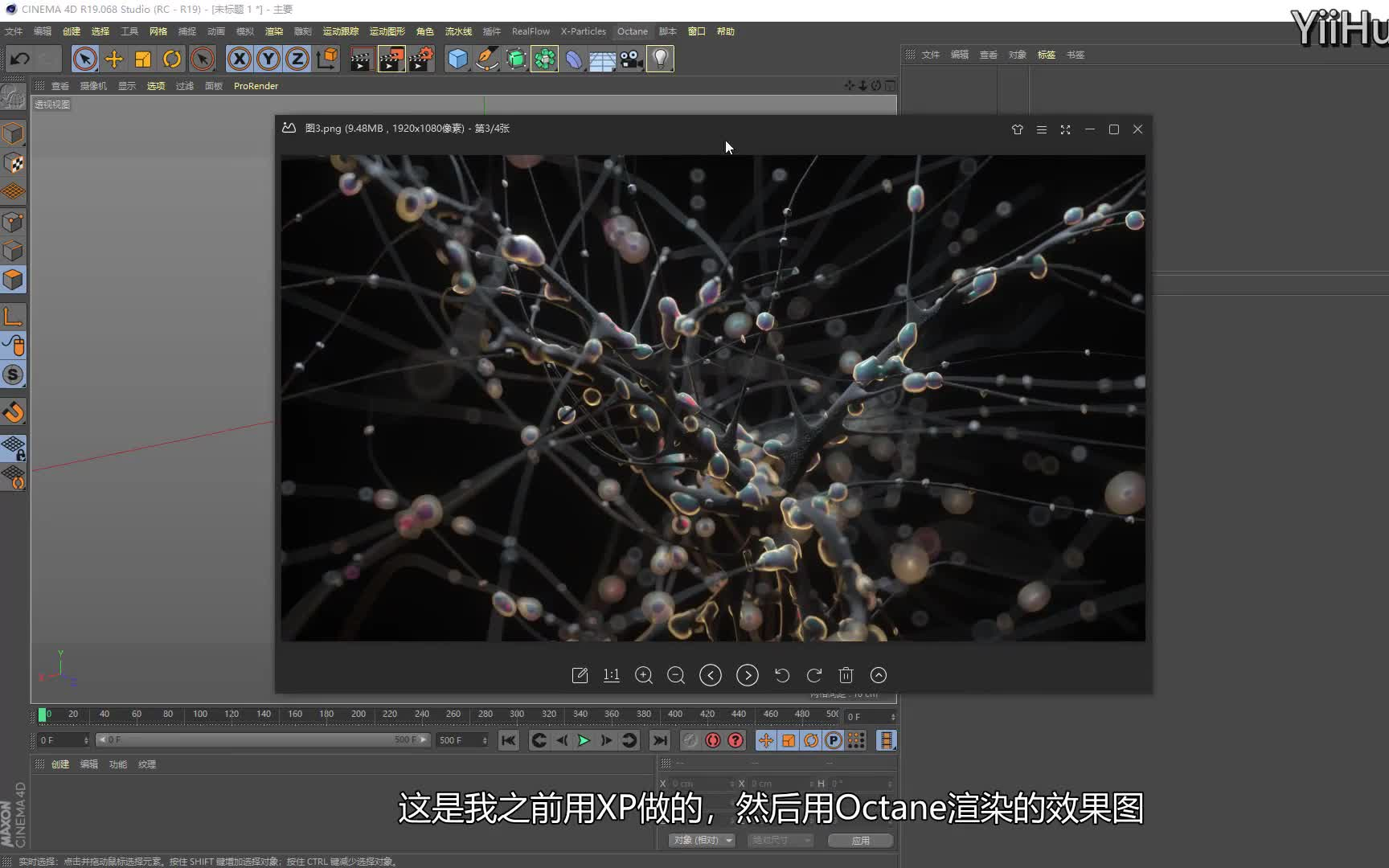
Task: Open the hamburger menu in the picture viewer
Action: (x=1041, y=129)
